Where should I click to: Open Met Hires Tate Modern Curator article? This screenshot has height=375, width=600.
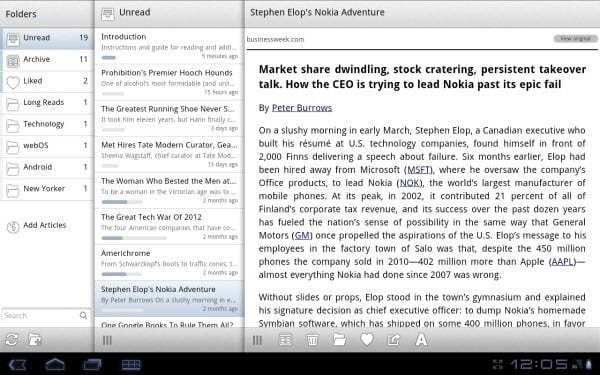(169, 154)
